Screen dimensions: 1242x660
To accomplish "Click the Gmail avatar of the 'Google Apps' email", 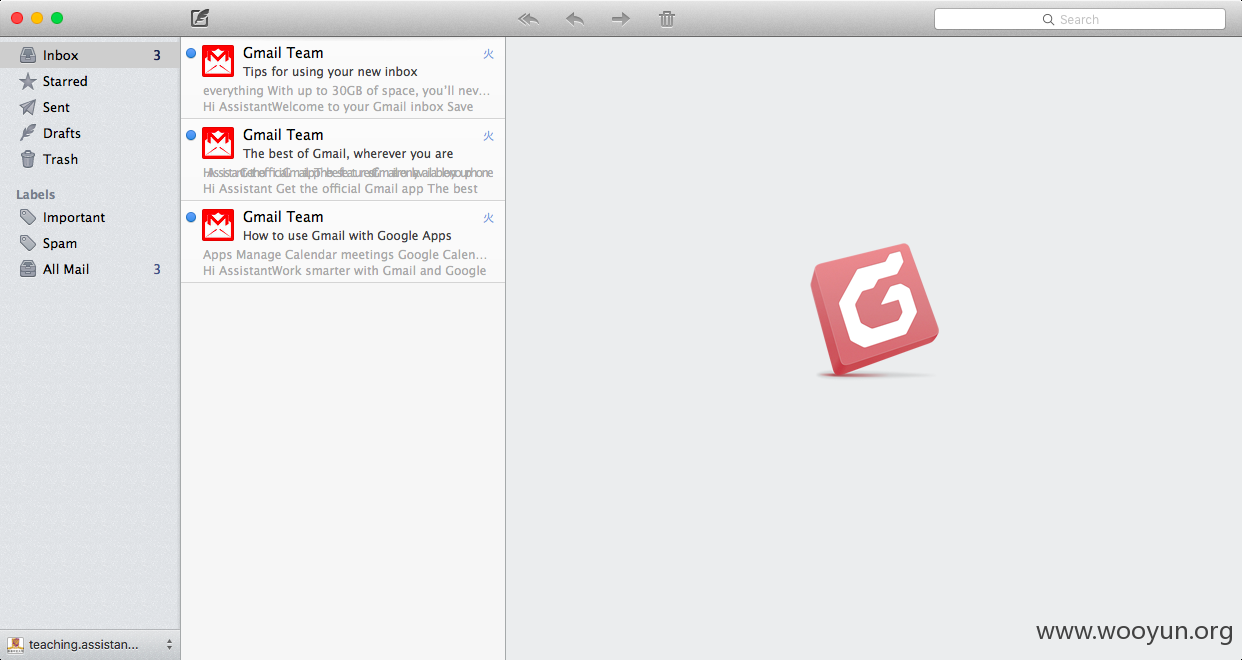I will click(x=218, y=225).
